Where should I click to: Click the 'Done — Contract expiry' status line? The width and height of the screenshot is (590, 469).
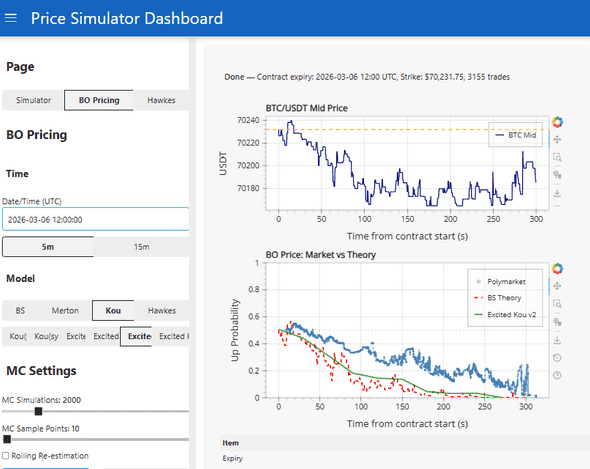coord(367,77)
